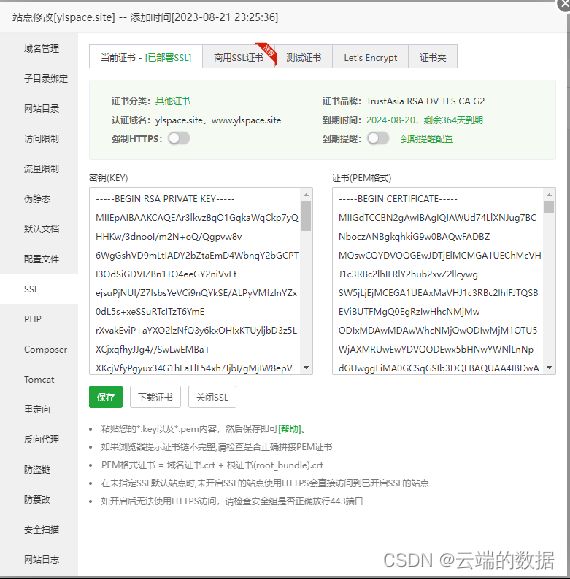The width and height of the screenshot is (570, 579).
Task: Open 重定向 sidebar entry
Action: pyautogui.click(x=37, y=409)
